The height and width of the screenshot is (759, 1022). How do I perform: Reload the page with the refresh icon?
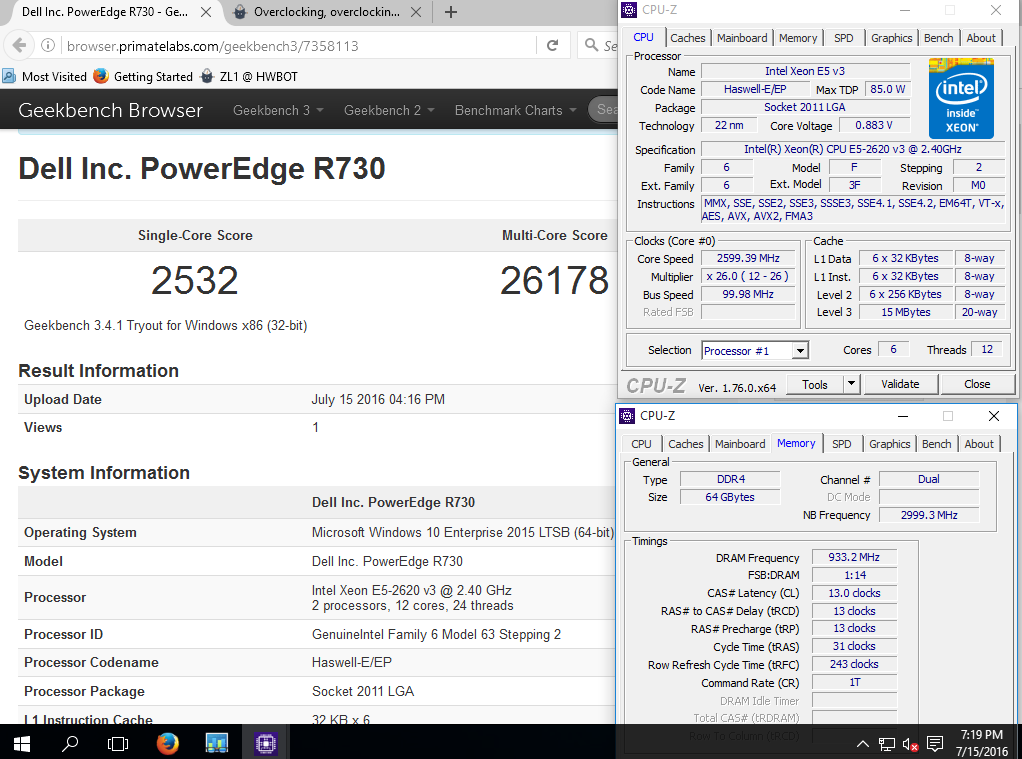click(x=552, y=46)
